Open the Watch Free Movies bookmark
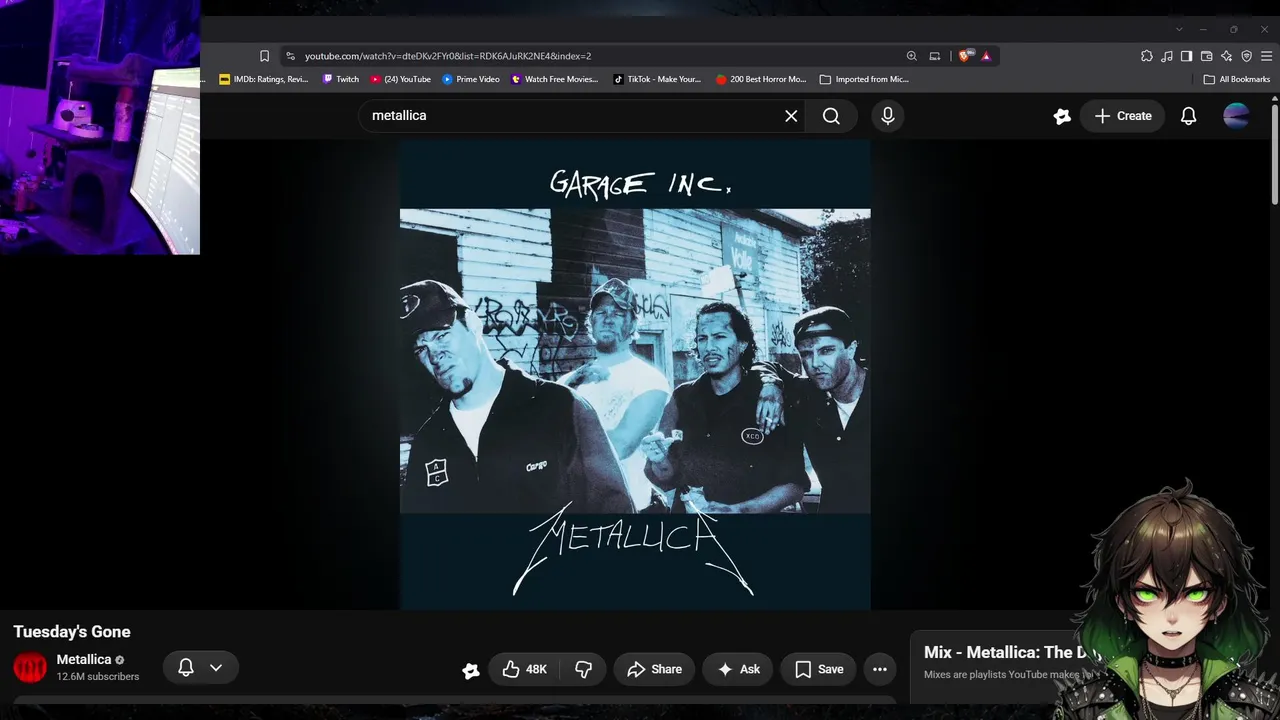The height and width of the screenshot is (720, 1280). coord(554,79)
